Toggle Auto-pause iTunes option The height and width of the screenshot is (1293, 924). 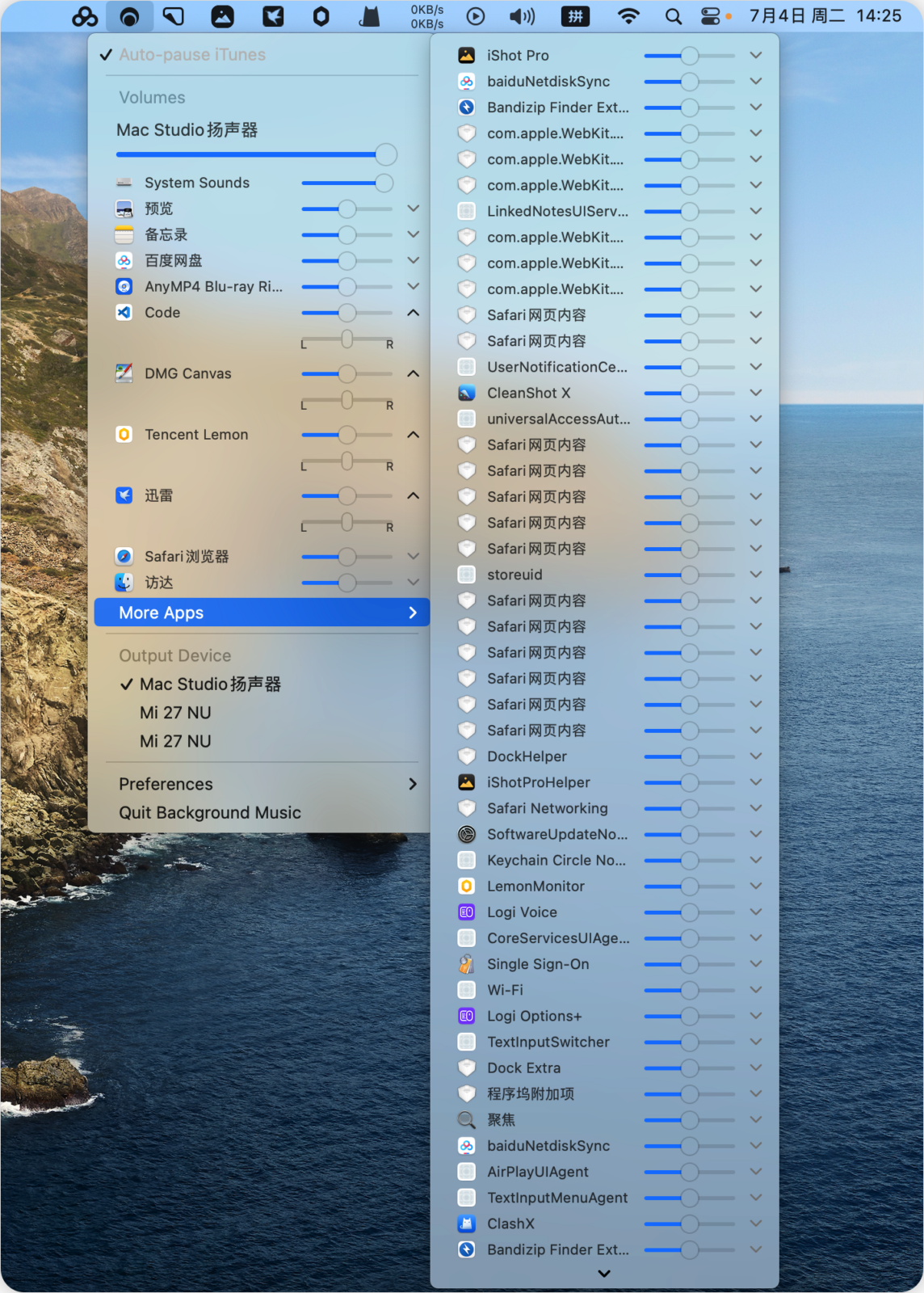point(192,55)
